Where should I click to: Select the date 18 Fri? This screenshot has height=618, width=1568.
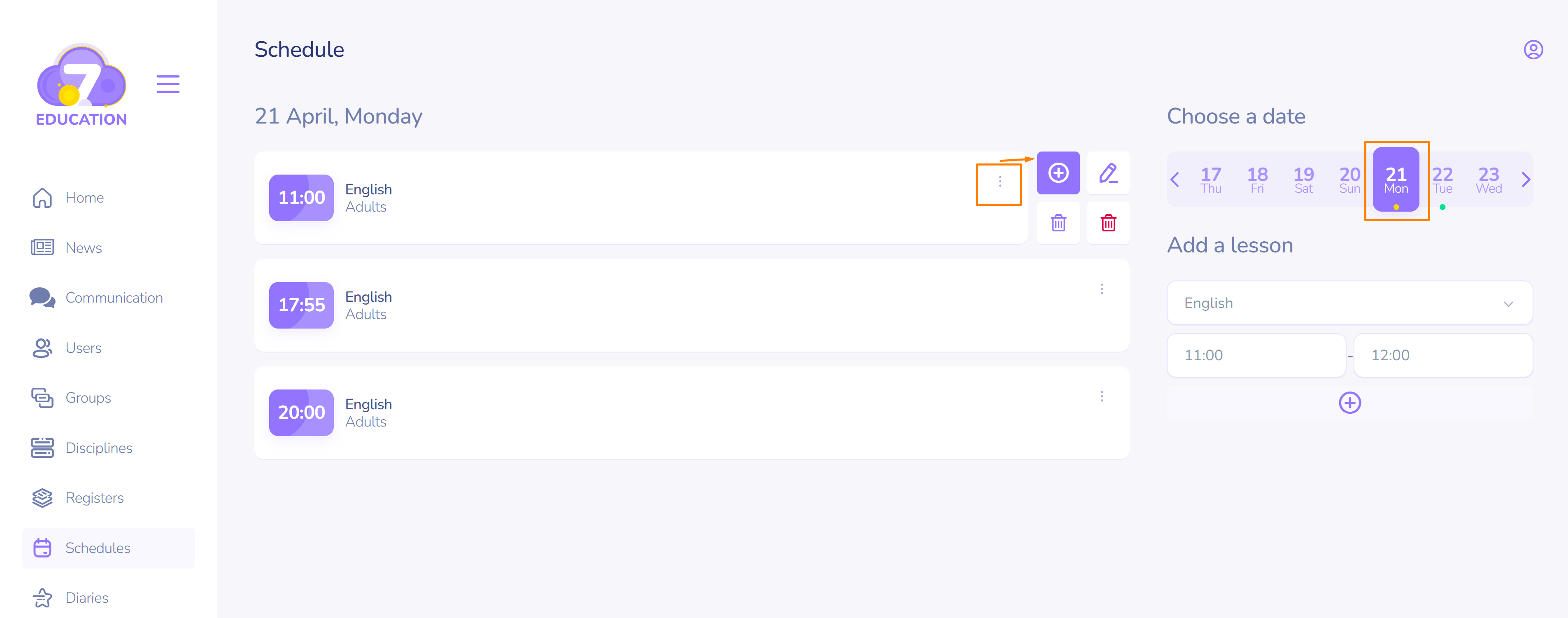pos(1257,180)
